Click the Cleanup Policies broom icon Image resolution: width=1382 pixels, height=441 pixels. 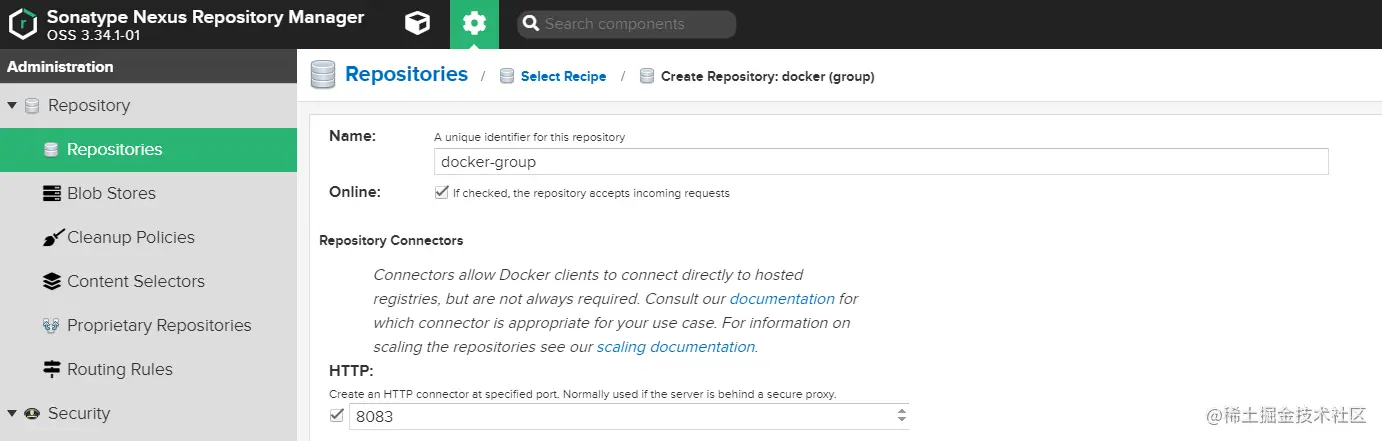(53, 238)
